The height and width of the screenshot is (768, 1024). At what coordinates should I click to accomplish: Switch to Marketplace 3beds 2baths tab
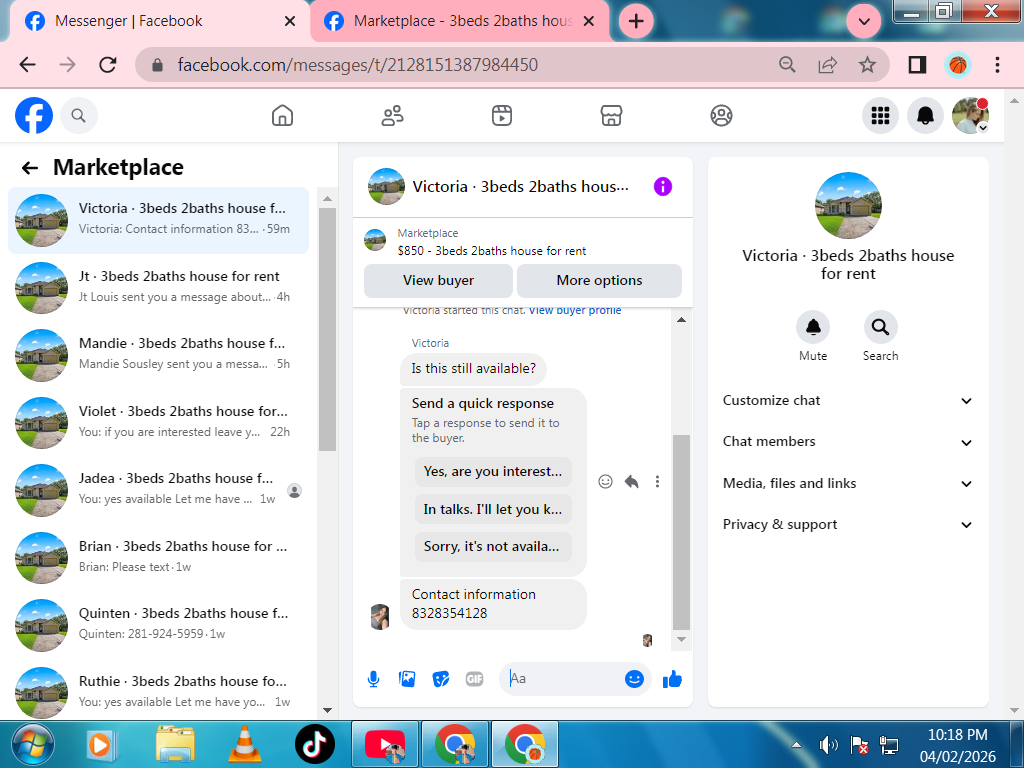[x=458, y=22]
